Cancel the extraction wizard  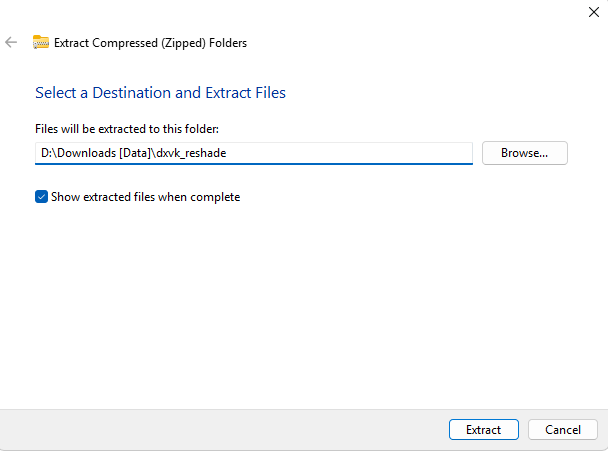(x=563, y=429)
